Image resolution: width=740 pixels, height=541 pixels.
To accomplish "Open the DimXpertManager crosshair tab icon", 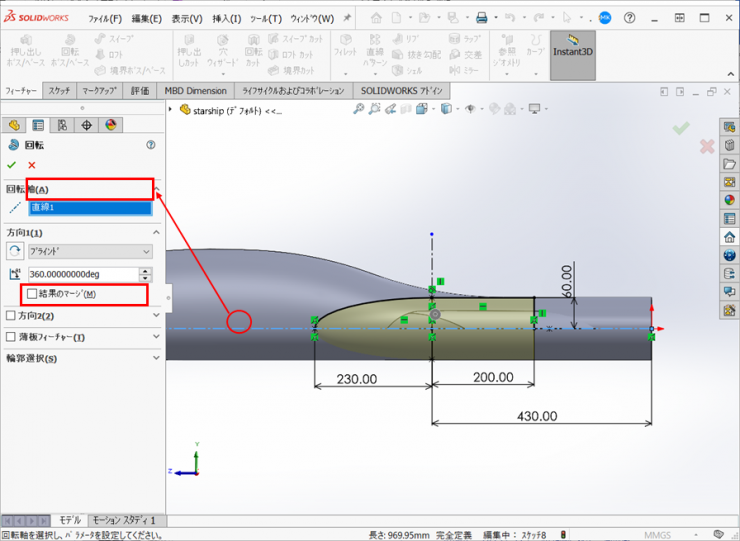I will [87, 125].
